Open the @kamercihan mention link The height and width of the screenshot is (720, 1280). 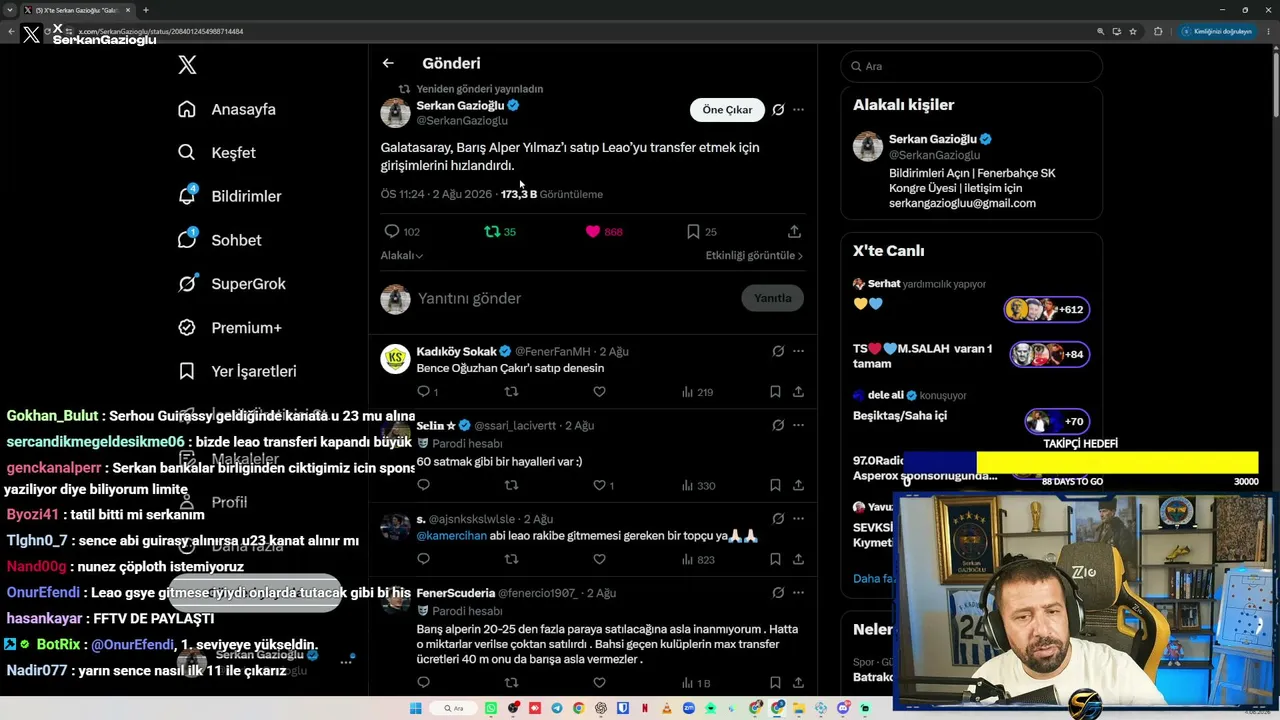(451, 536)
